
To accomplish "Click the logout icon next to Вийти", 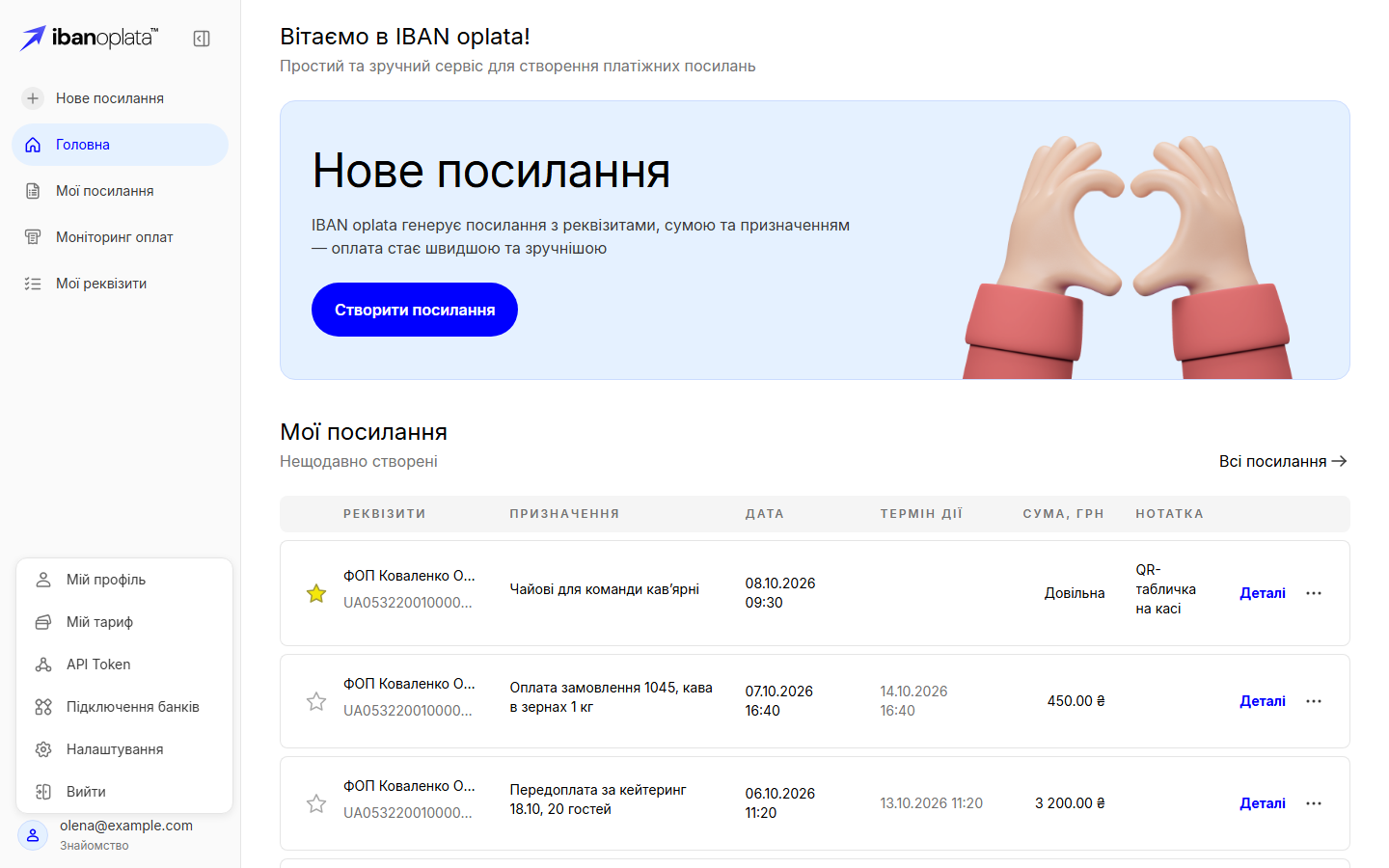I will coord(43,792).
